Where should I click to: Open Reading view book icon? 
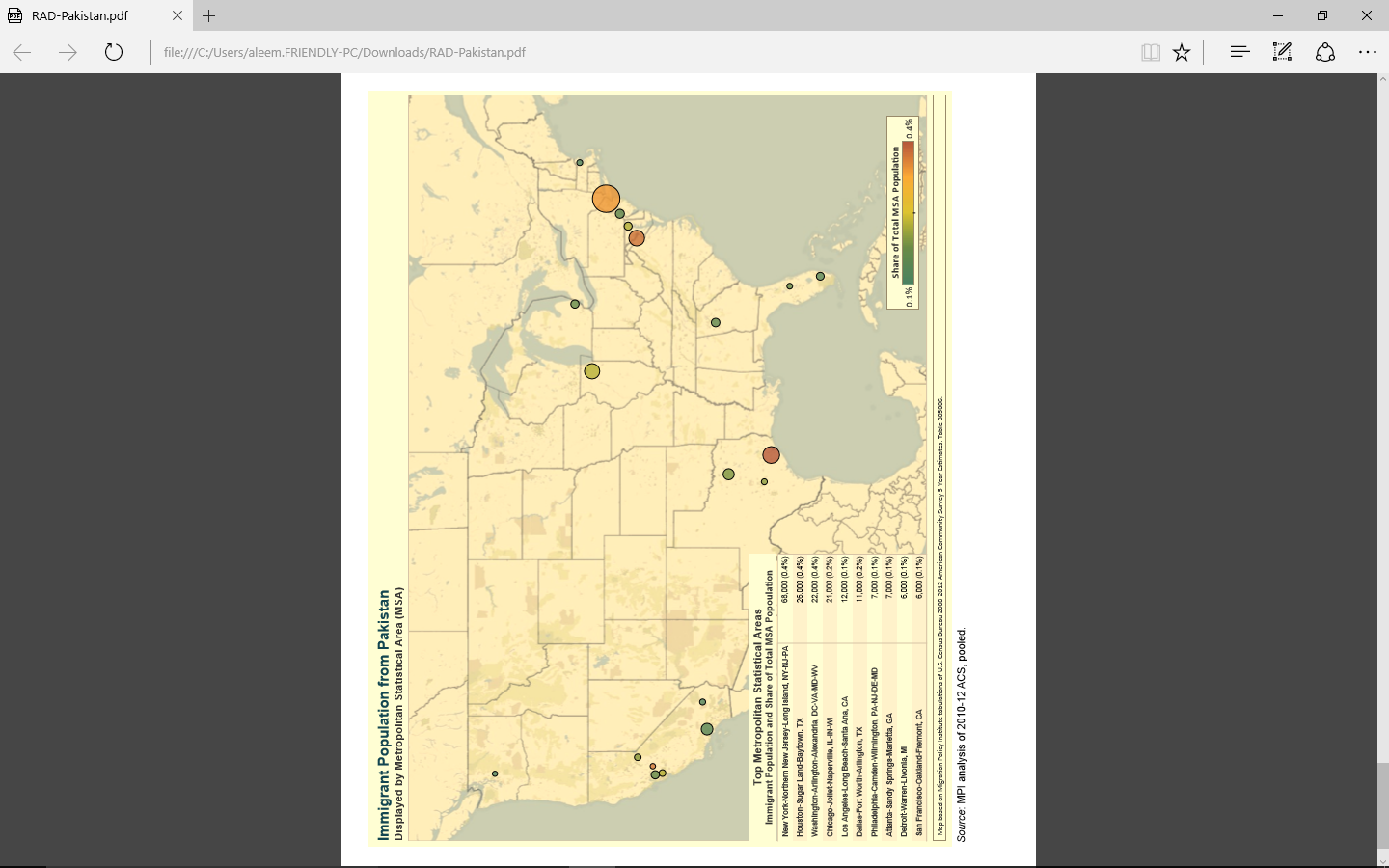[1150, 52]
